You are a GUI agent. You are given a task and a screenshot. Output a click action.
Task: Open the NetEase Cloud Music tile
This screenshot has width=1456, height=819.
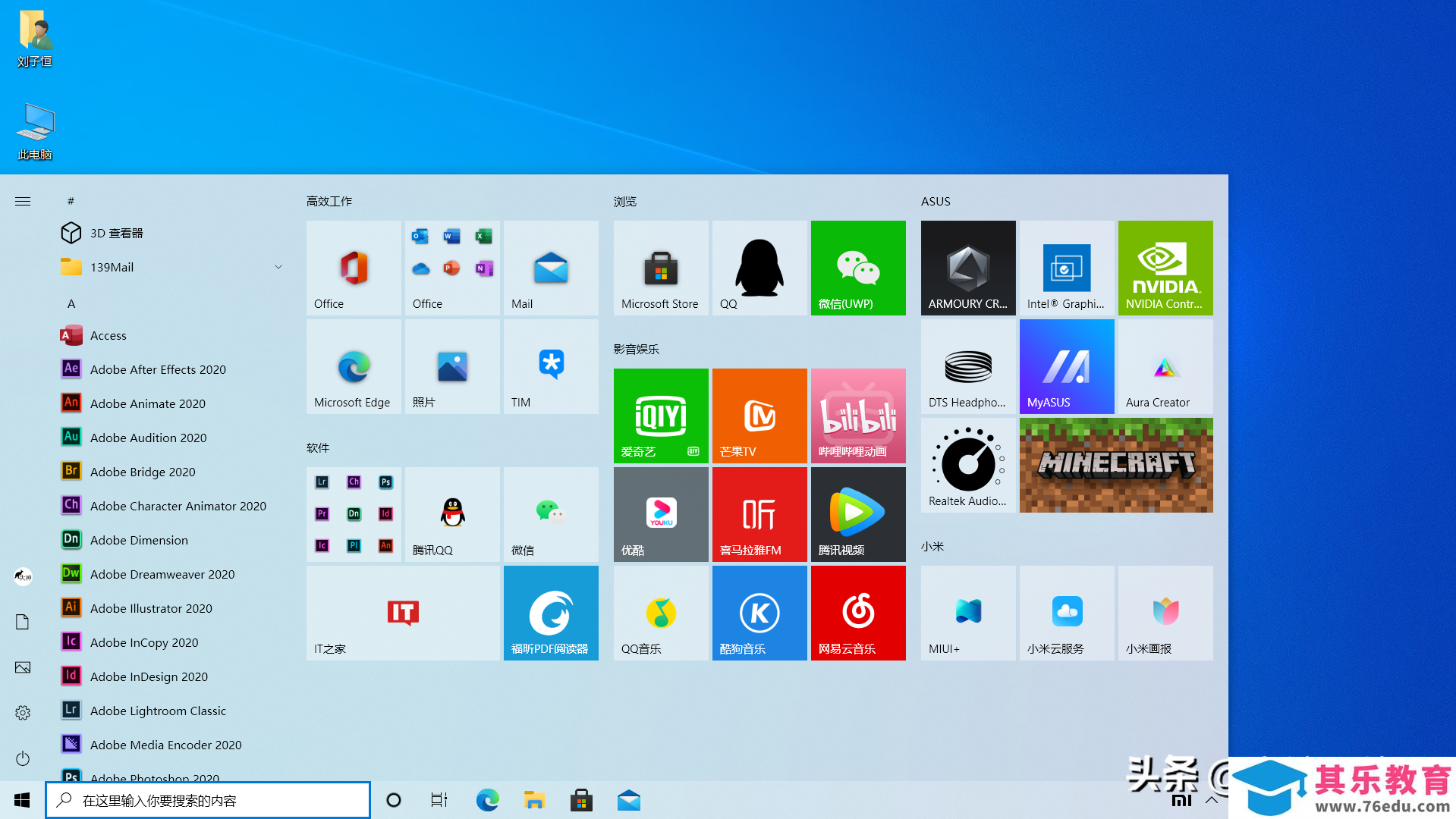(858, 613)
